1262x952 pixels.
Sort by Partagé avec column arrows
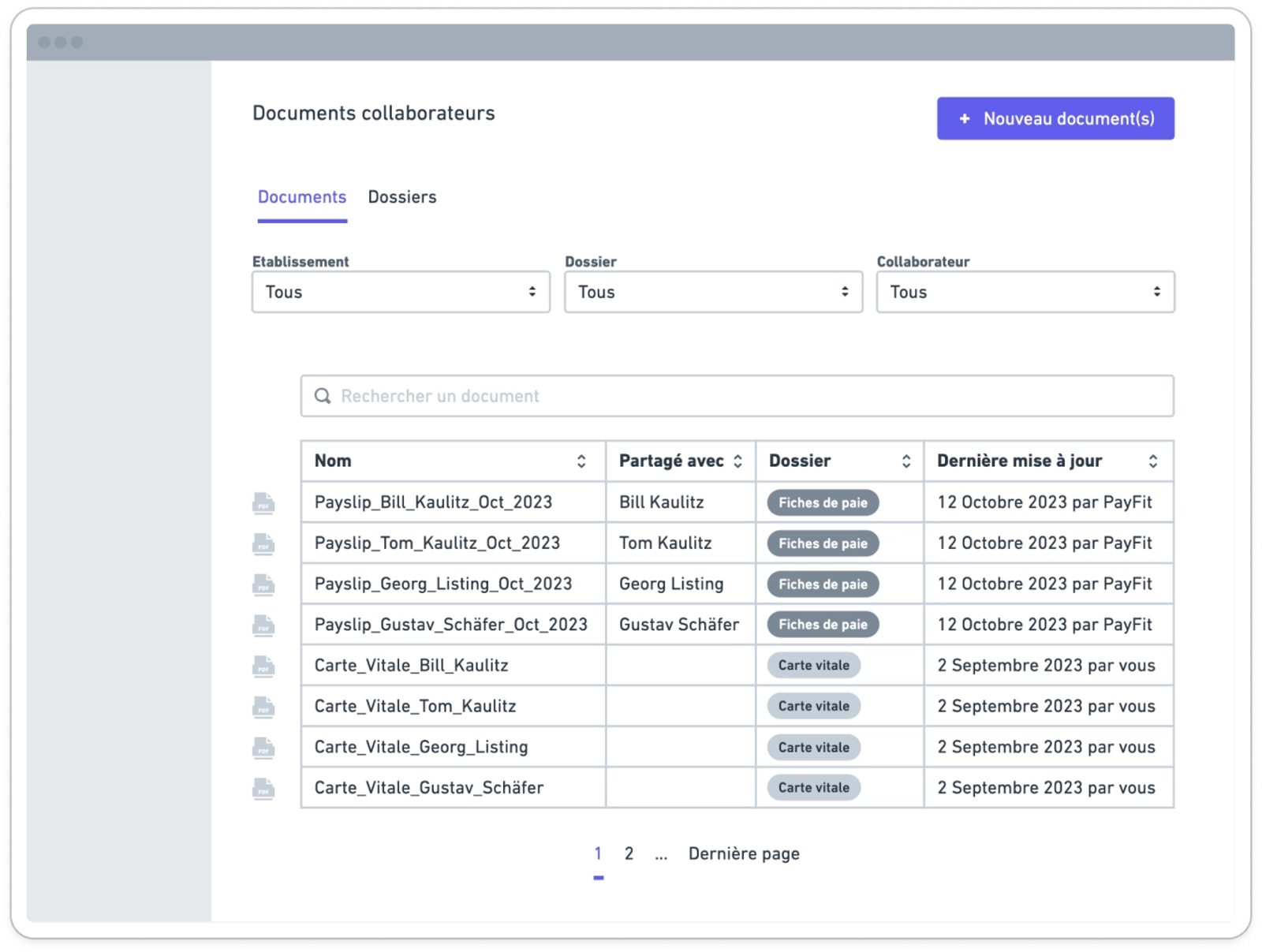737,461
